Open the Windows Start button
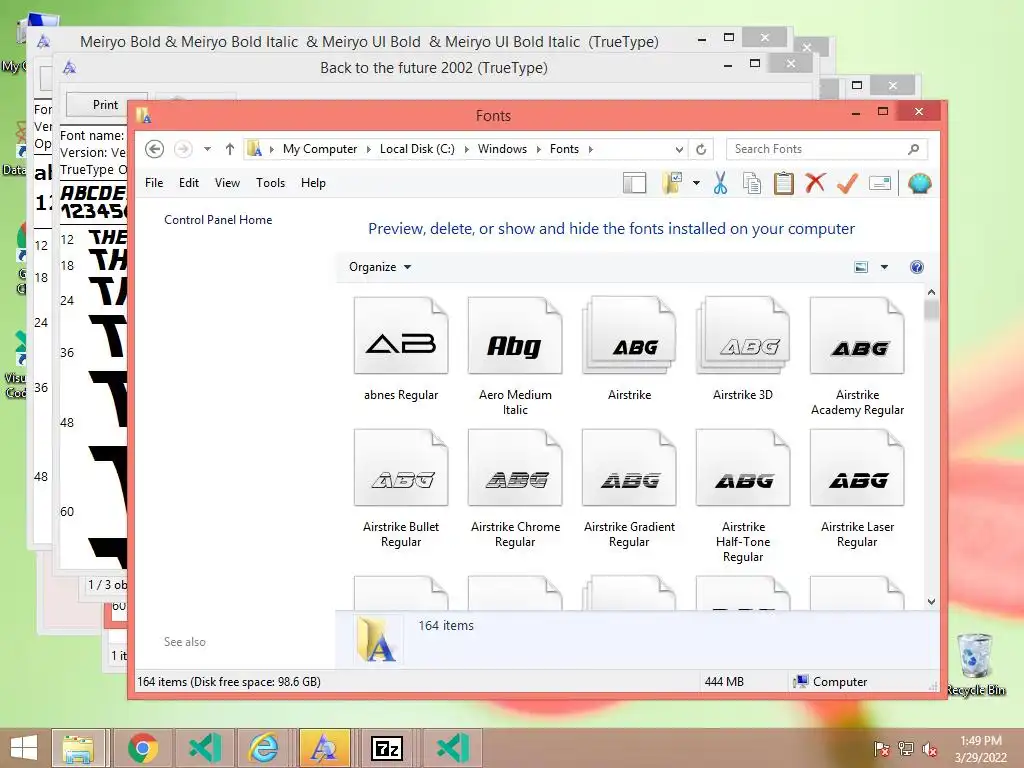Viewport: 1024px width, 768px height. point(24,748)
